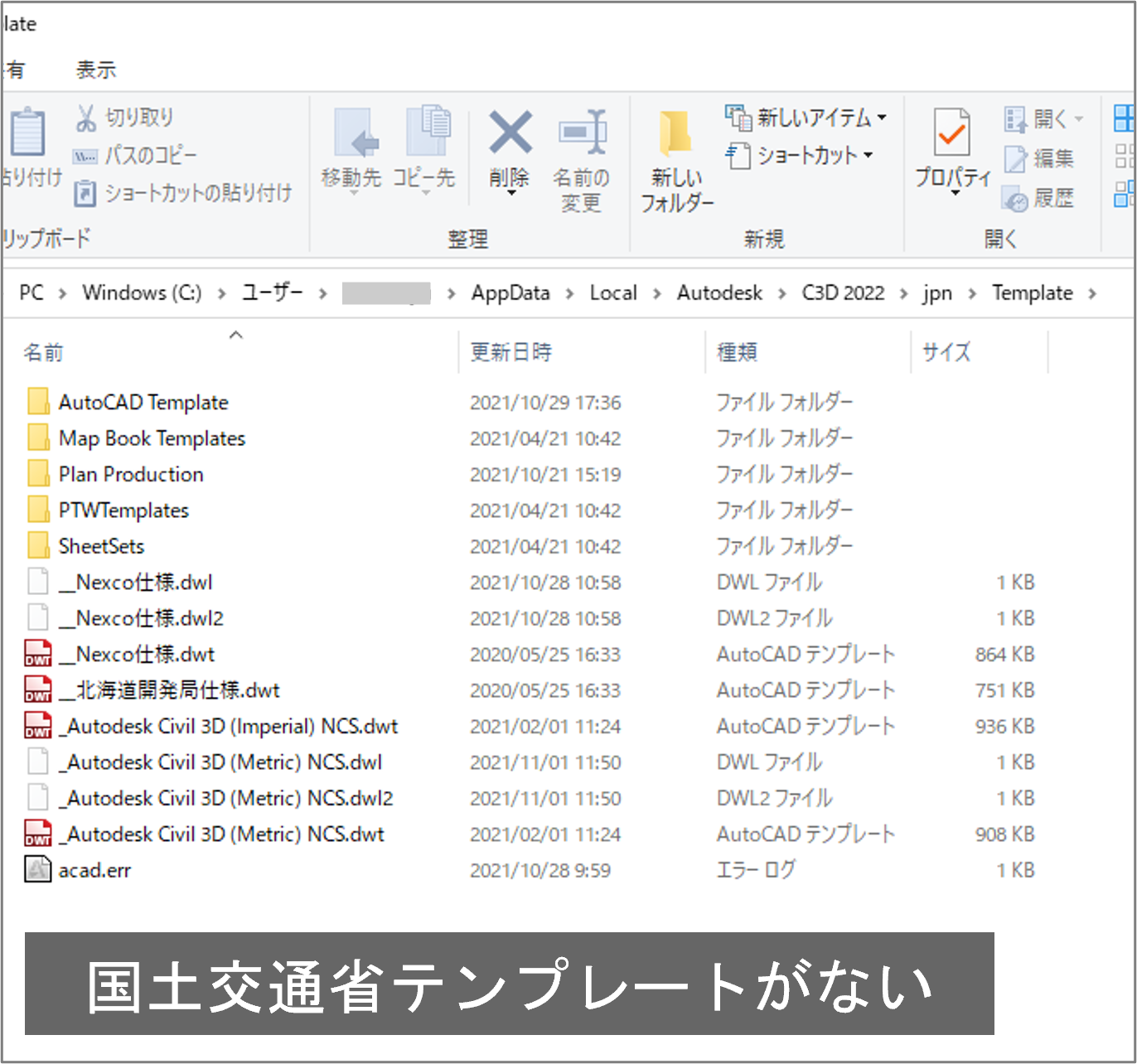
Task: Click Autodesk in the address breadcrumb
Action: 718,293
